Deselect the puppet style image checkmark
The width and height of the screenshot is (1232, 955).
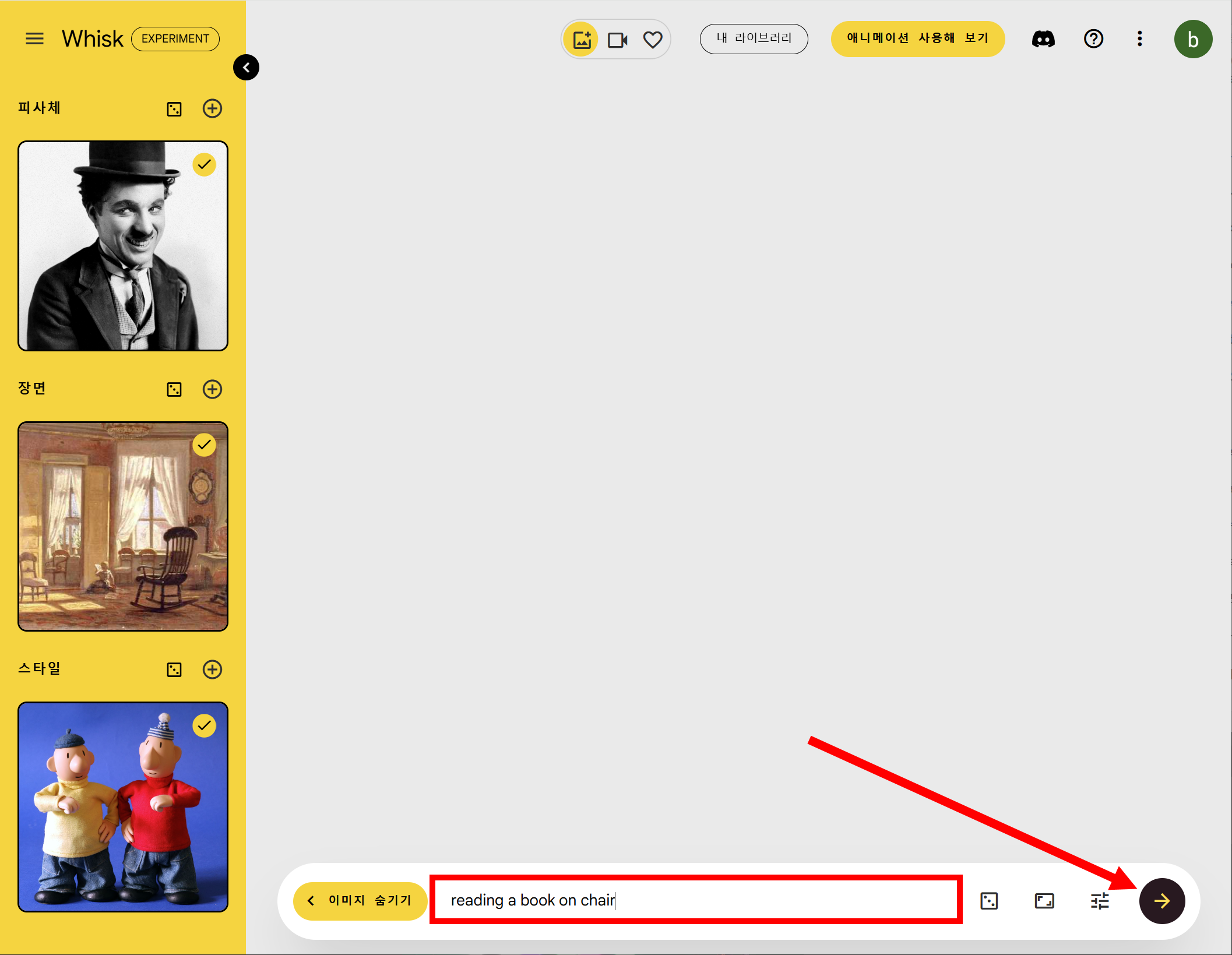(204, 725)
